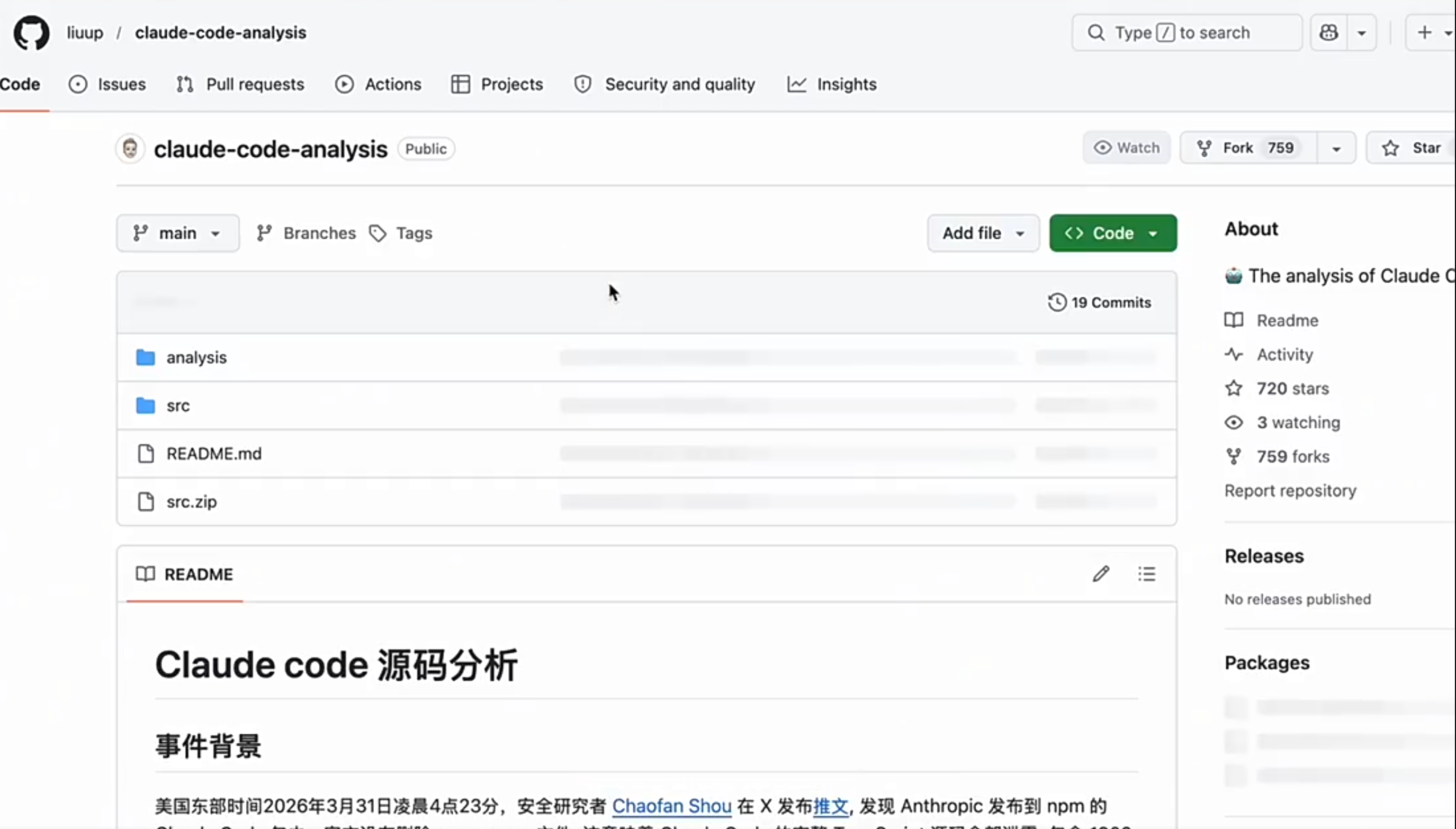Expand the Copilot dropdown arrow

pyautogui.click(x=1361, y=33)
